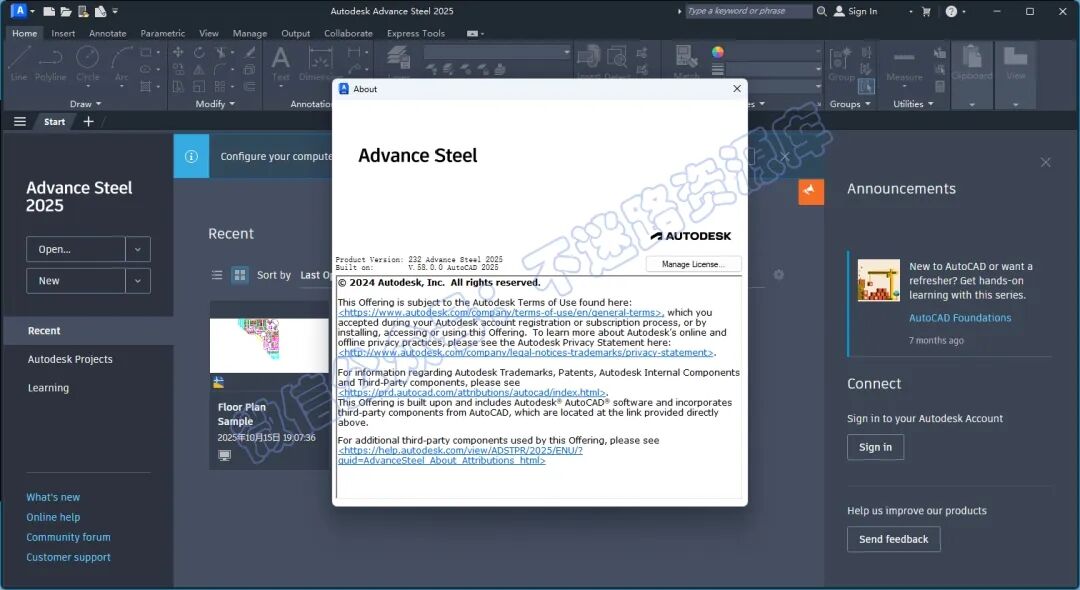Open the Floor Plan Sample thumbnail
Image resolution: width=1080 pixels, height=590 pixels.
pos(269,344)
